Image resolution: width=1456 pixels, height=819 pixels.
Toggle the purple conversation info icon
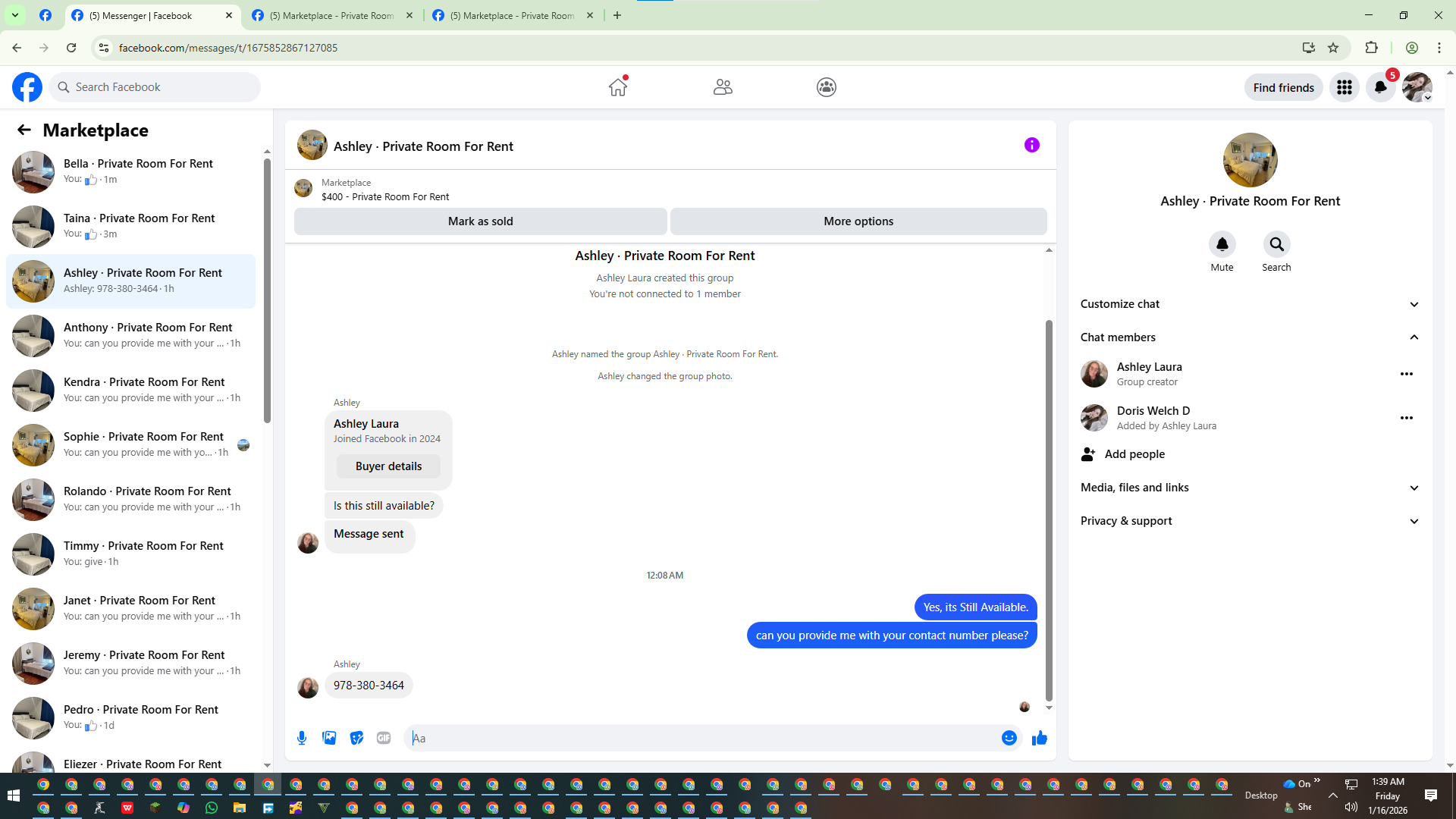point(1031,145)
